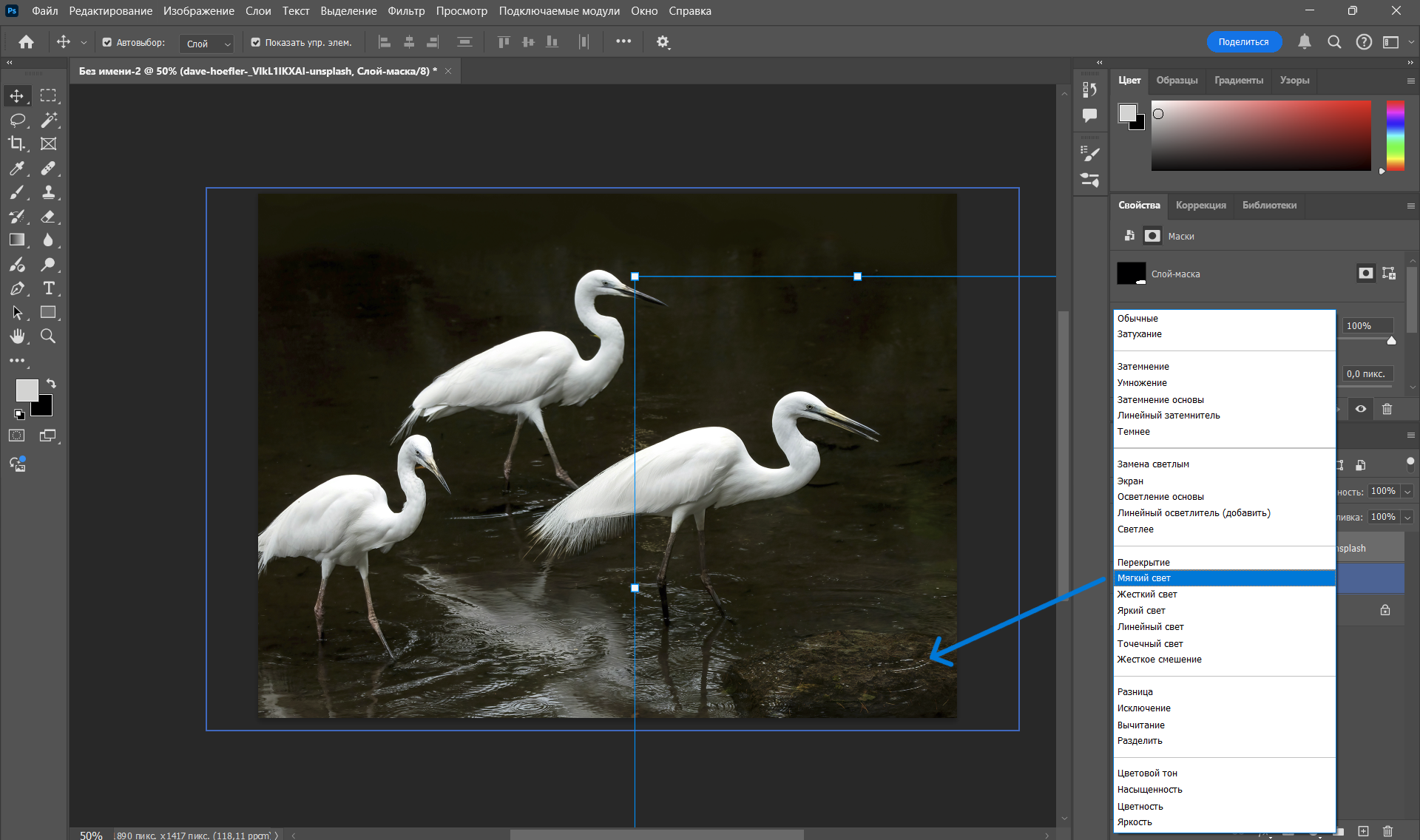Viewport: 1420px width, 840px height.
Task: Select the Crop tool
Action: [x=17, y=143]
